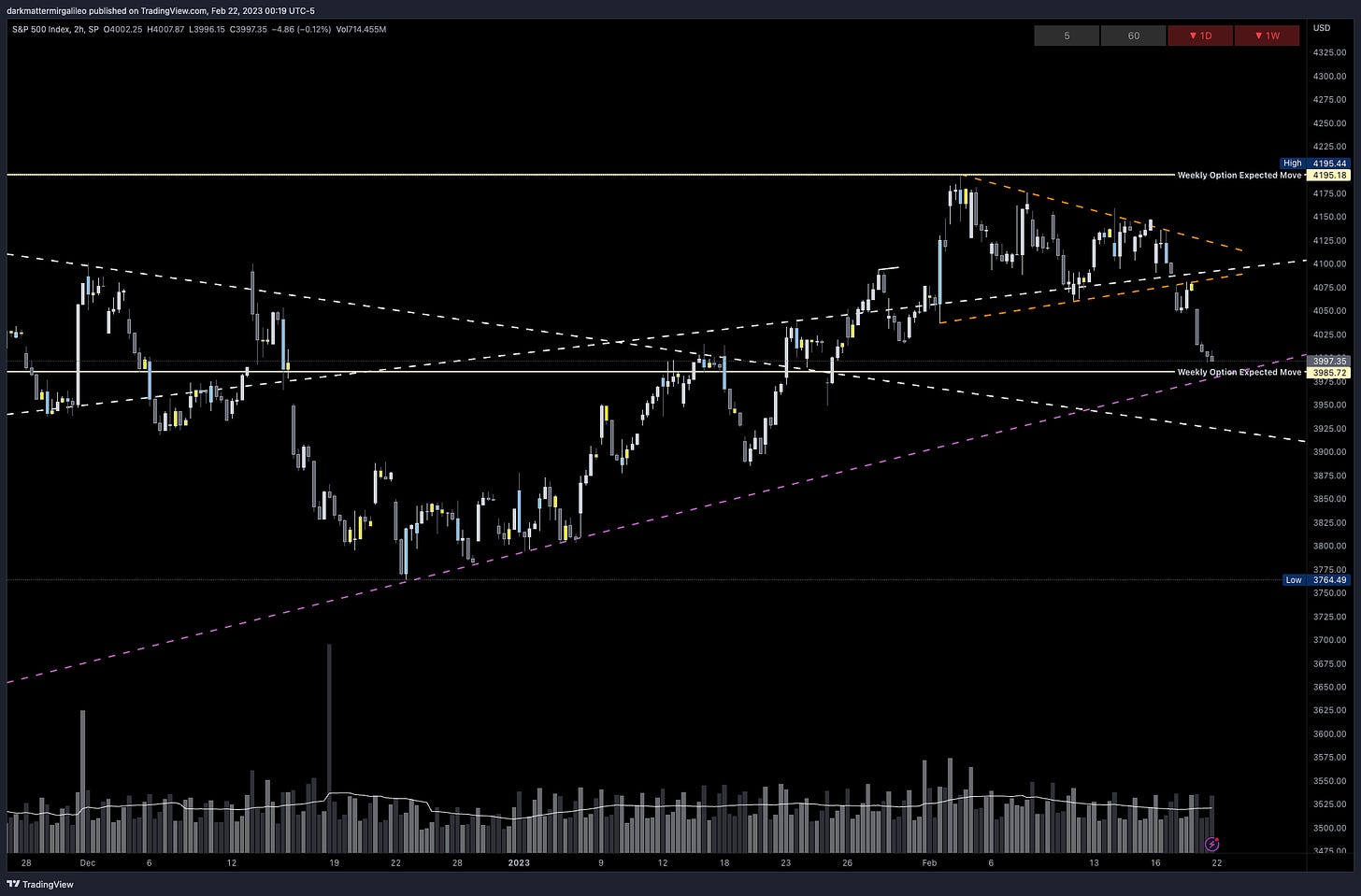Click the 3475.00 price axis label
Viewport: 1361px width, 896px height.
[1329, 852]
